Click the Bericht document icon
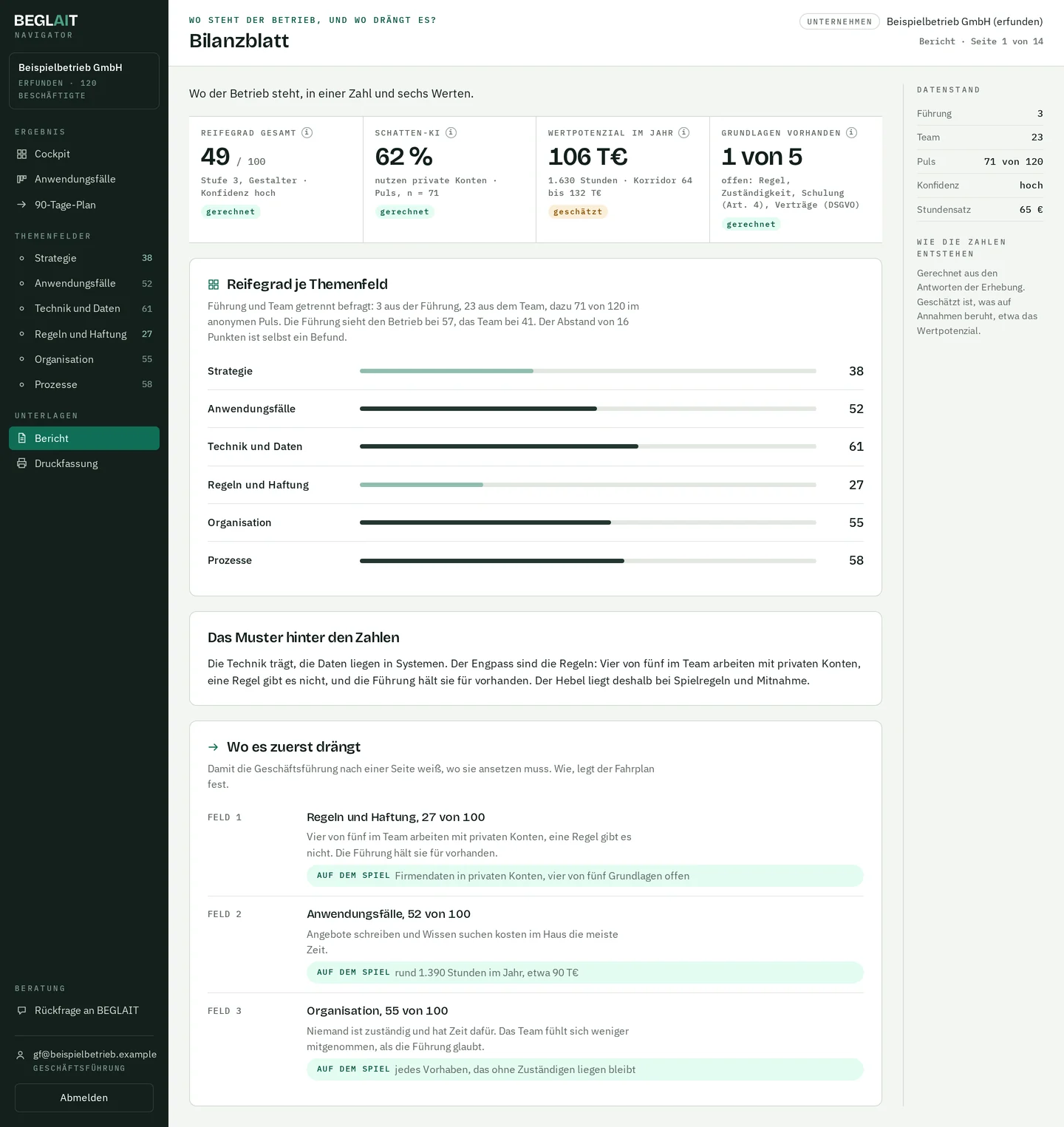The image size is (1064, 1127). (21, 438)
